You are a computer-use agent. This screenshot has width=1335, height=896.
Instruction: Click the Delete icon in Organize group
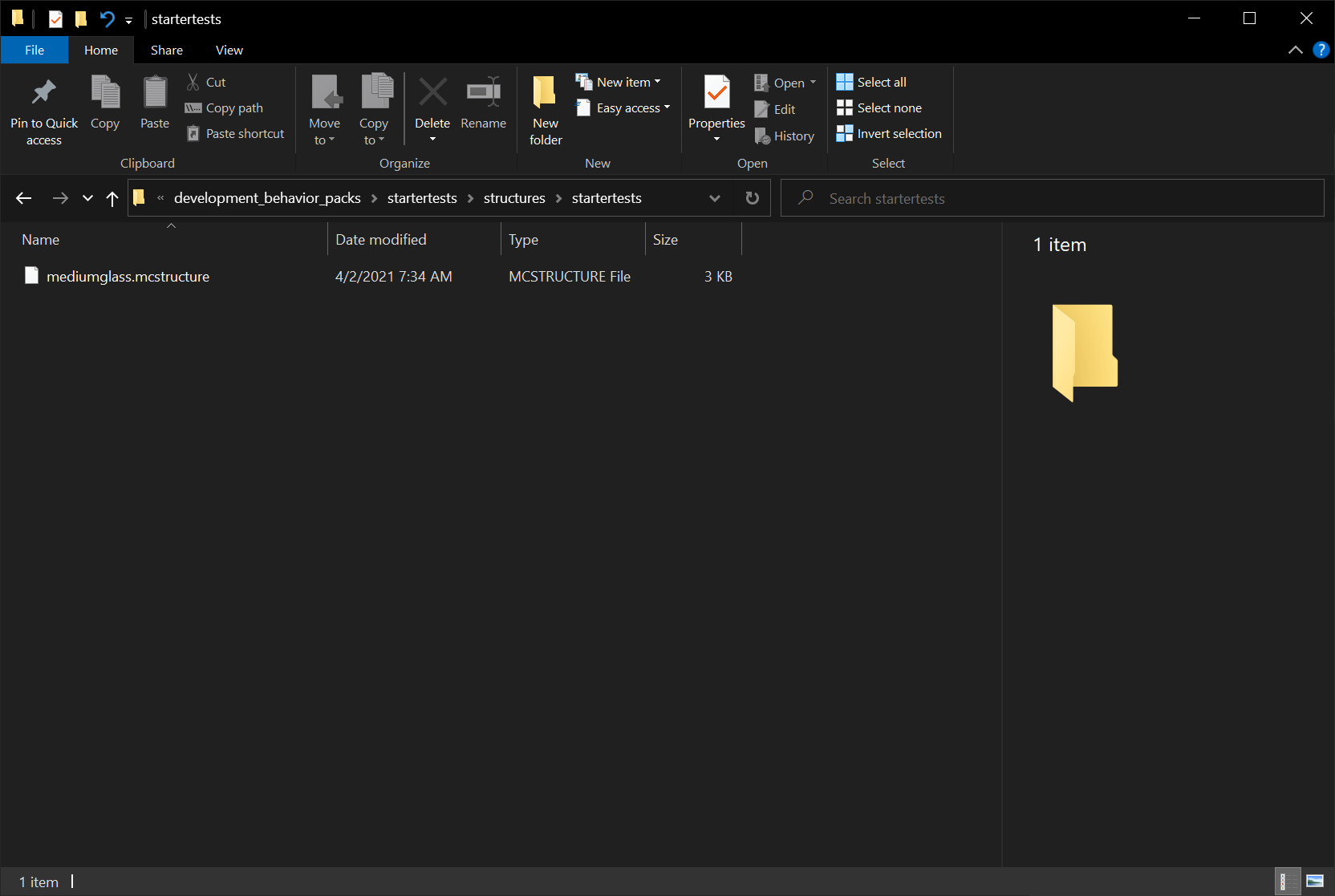pyautogui.click(x=432, y=102)
